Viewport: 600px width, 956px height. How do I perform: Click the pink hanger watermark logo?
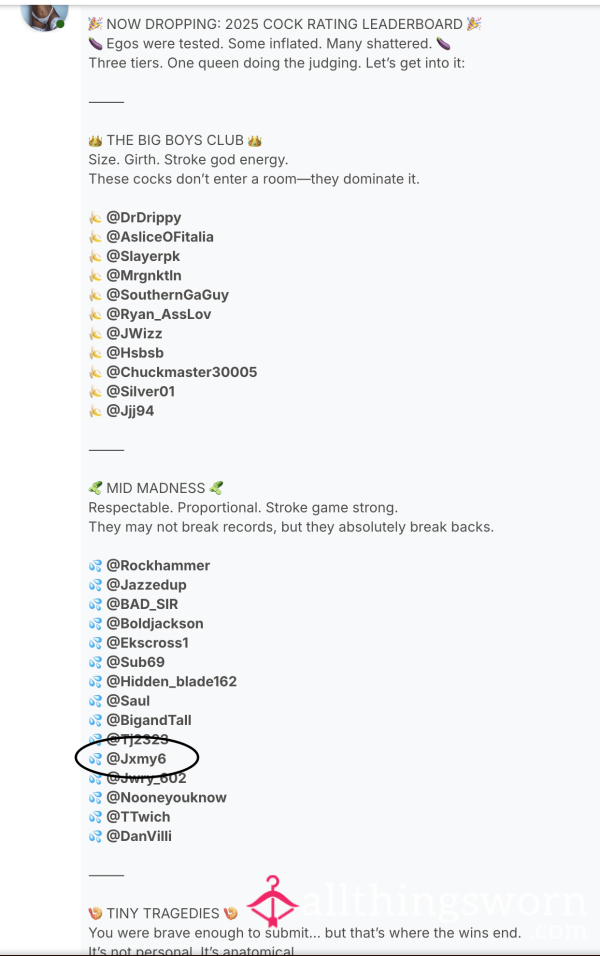pyautogui.click(x=272, y=901)
